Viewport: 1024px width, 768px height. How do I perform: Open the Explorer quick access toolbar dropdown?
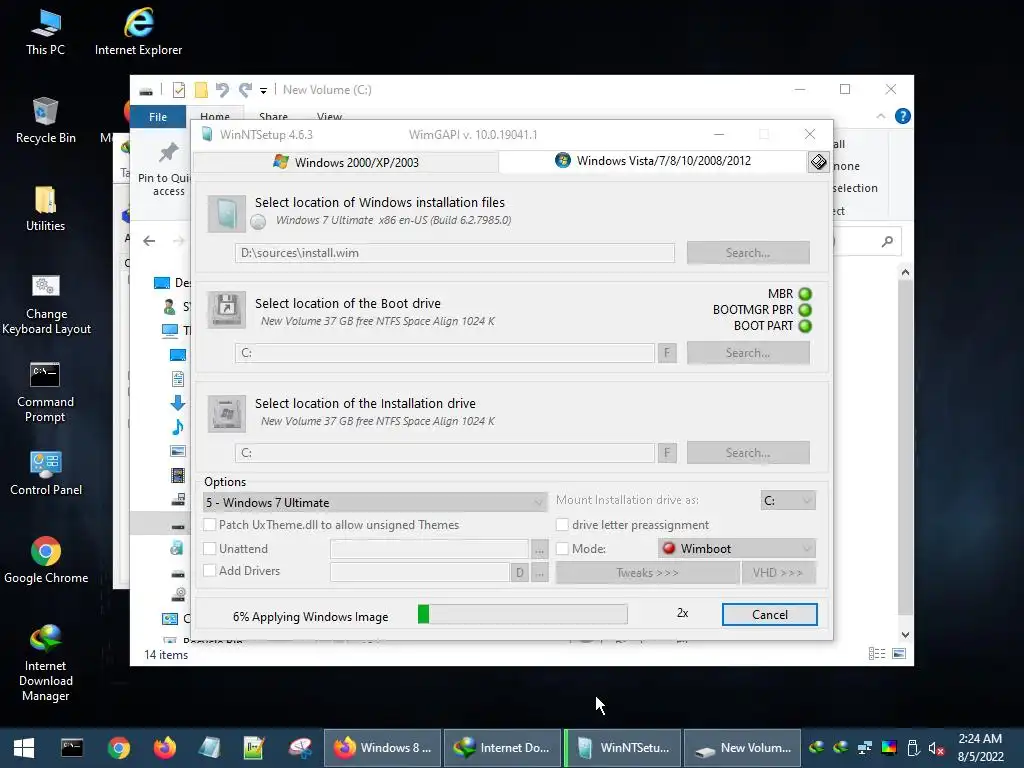pos(263,90)
